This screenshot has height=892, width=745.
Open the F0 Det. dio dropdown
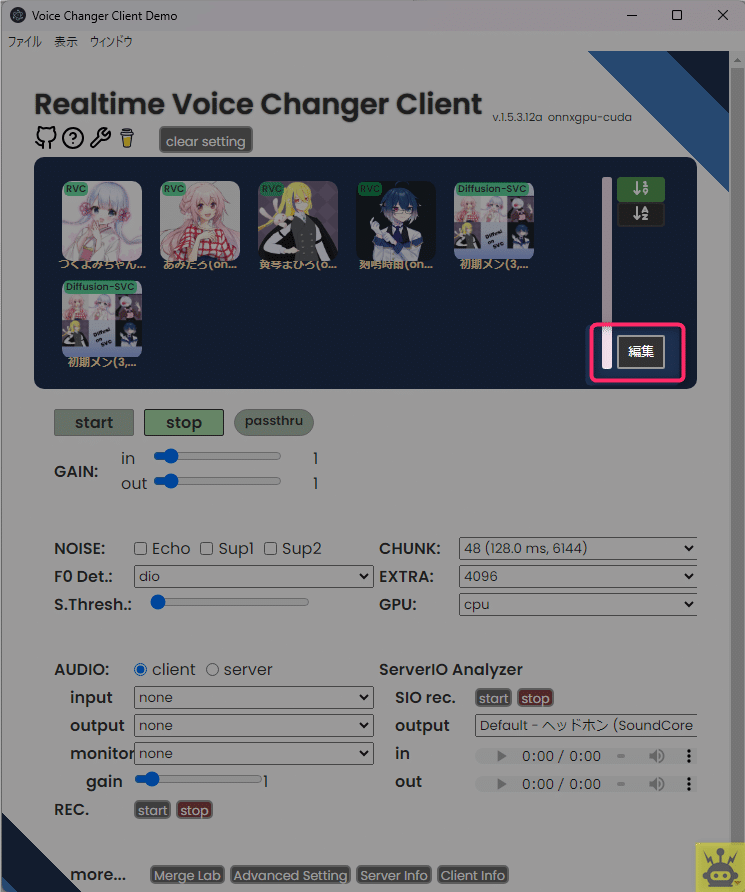254,576
